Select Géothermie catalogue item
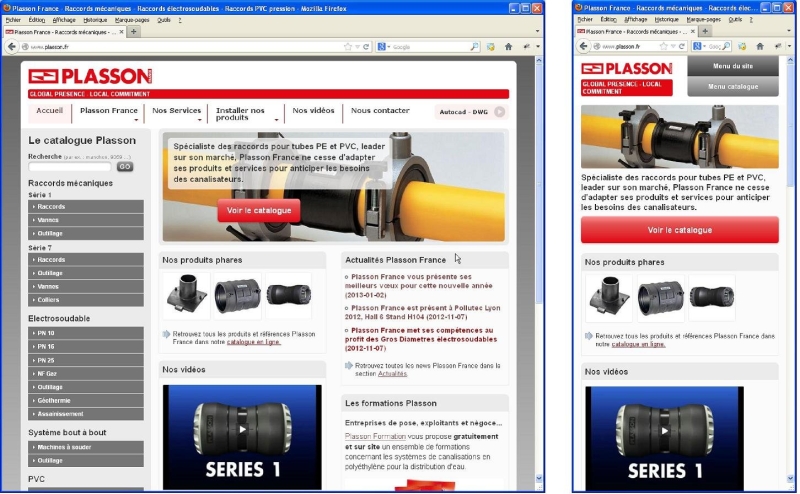This screenshot has height=494, width=800. click(86, 401)
